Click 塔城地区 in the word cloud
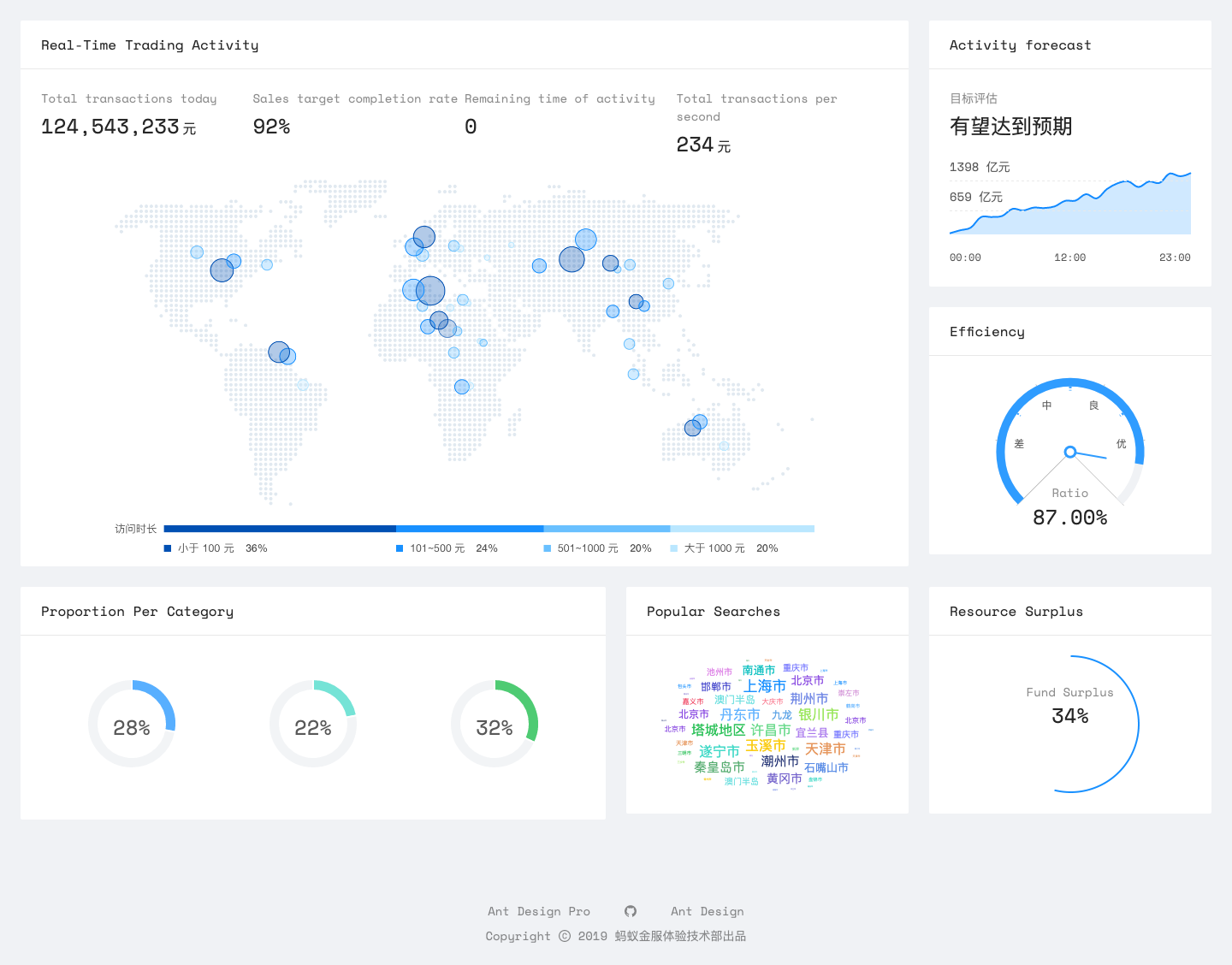 [719, 731]
